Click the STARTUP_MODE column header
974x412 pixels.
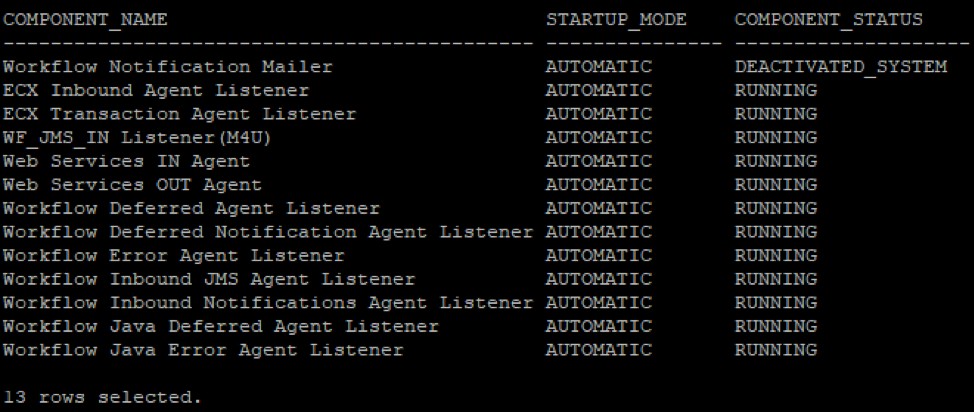coord(610,19)
